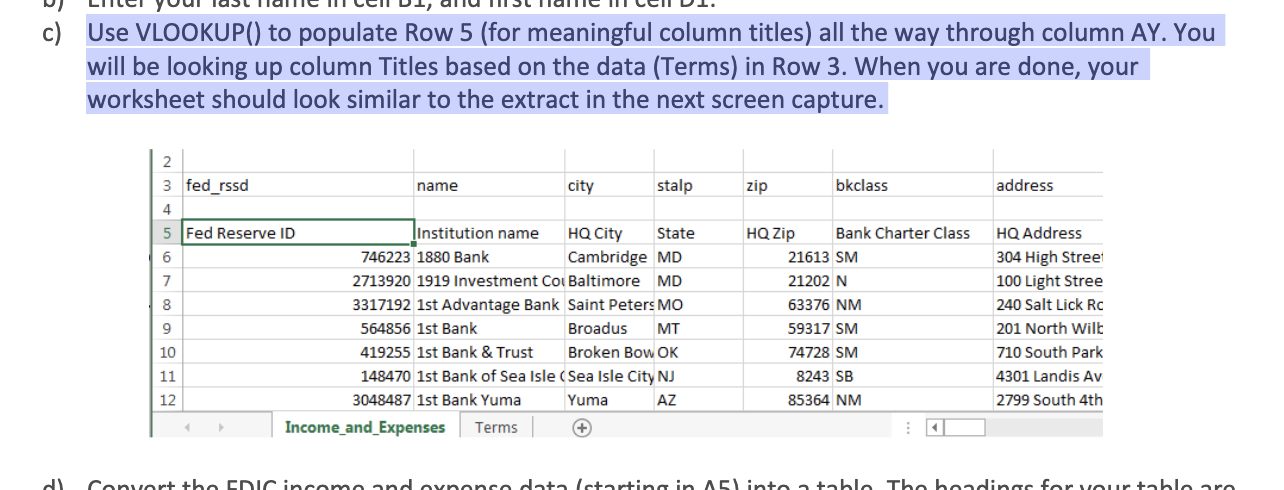Select cell with 746223

pos(297,257)
